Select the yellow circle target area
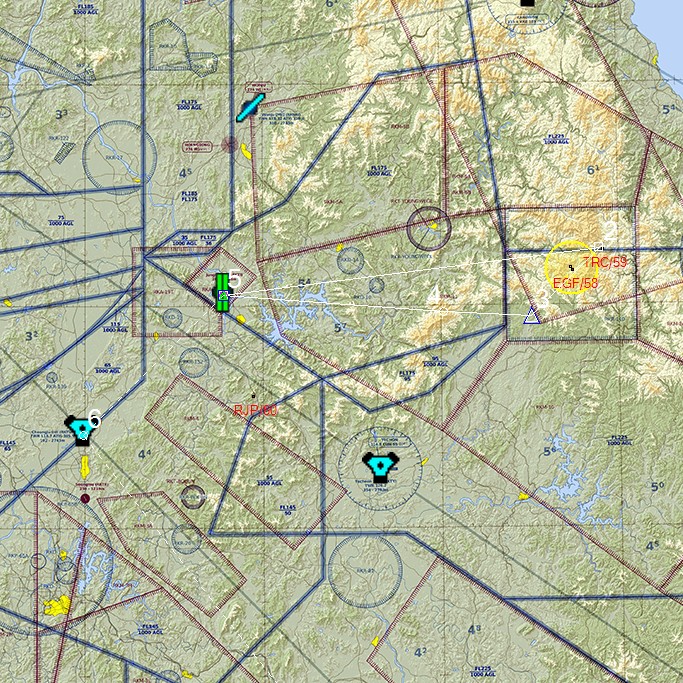This screenshot has width=683, height=683. point(571,267)
